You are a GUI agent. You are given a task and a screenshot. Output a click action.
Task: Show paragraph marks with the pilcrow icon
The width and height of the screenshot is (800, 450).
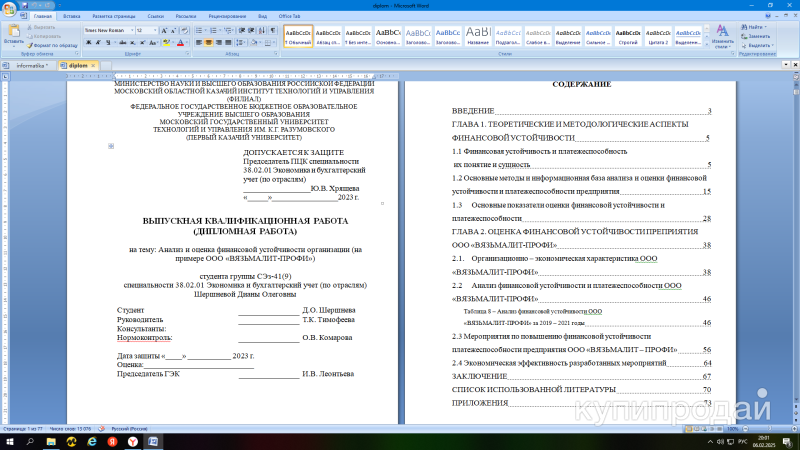tap(273, 30)
